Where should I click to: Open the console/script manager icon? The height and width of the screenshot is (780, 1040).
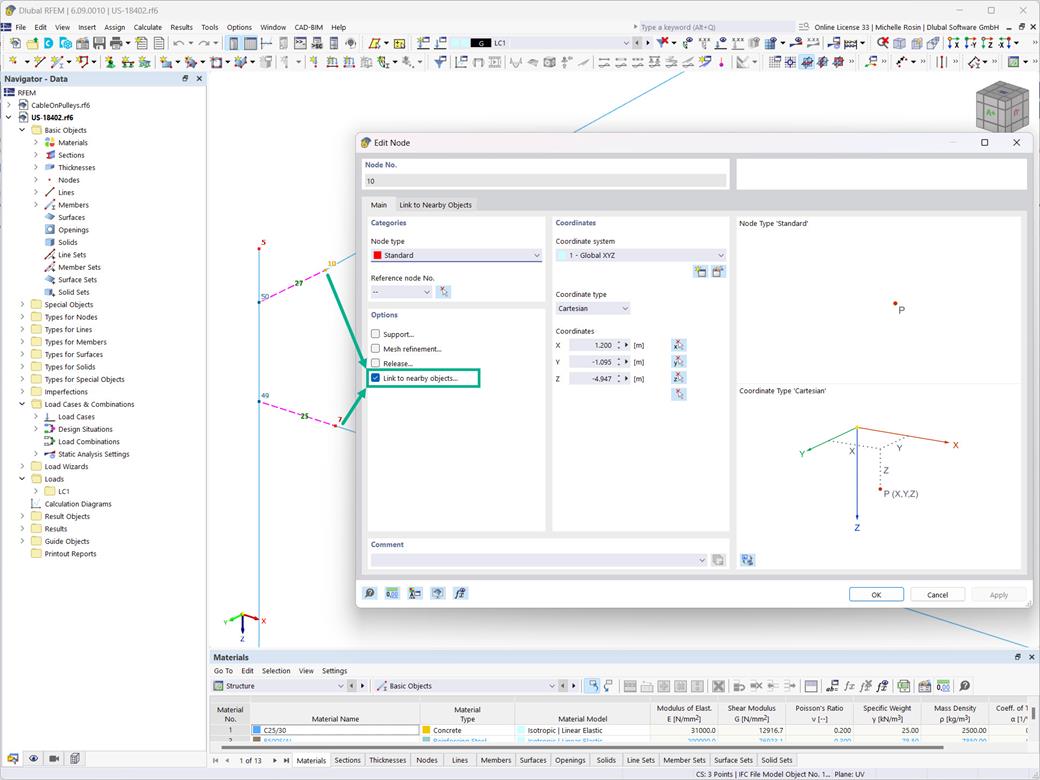(x=300, y=43)
